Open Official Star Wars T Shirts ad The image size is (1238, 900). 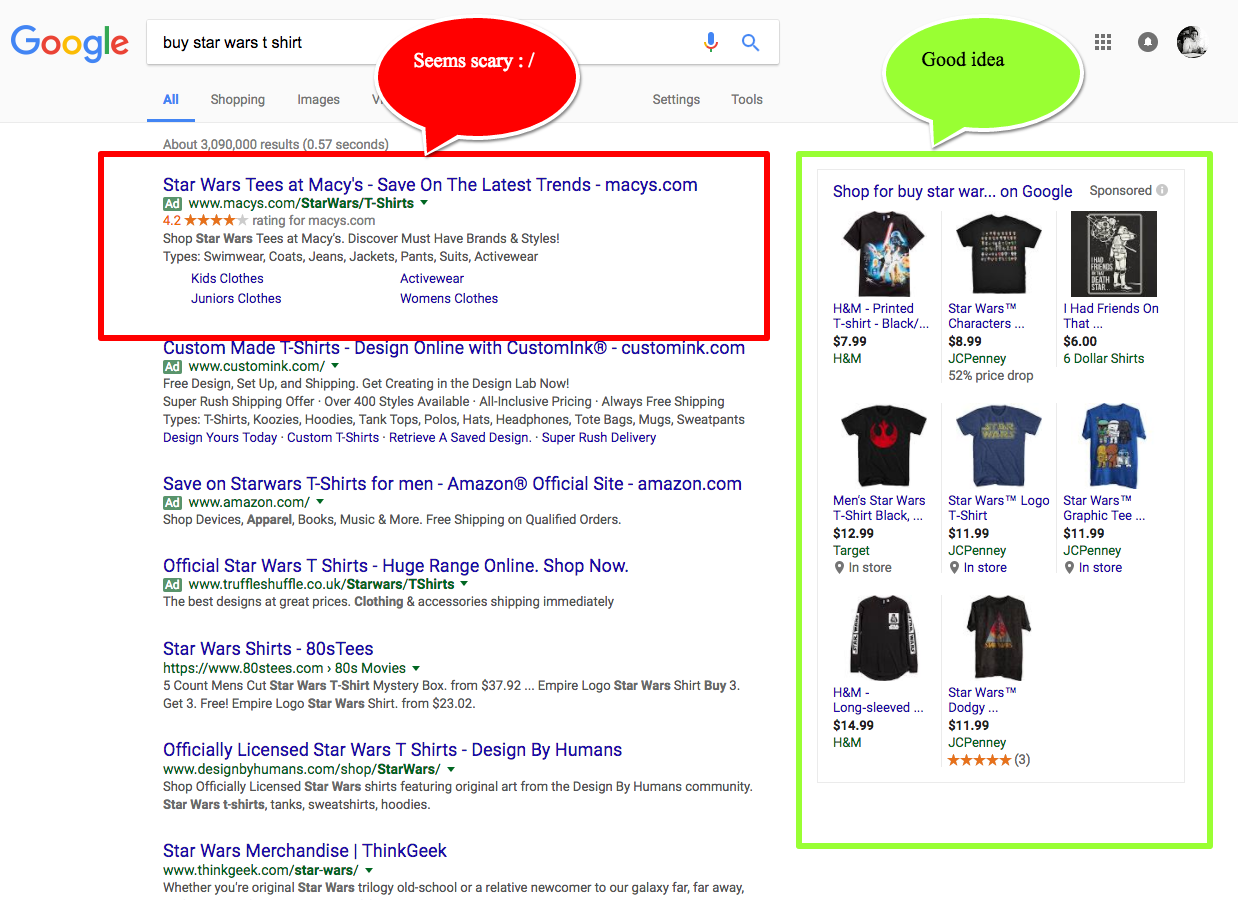396,565
